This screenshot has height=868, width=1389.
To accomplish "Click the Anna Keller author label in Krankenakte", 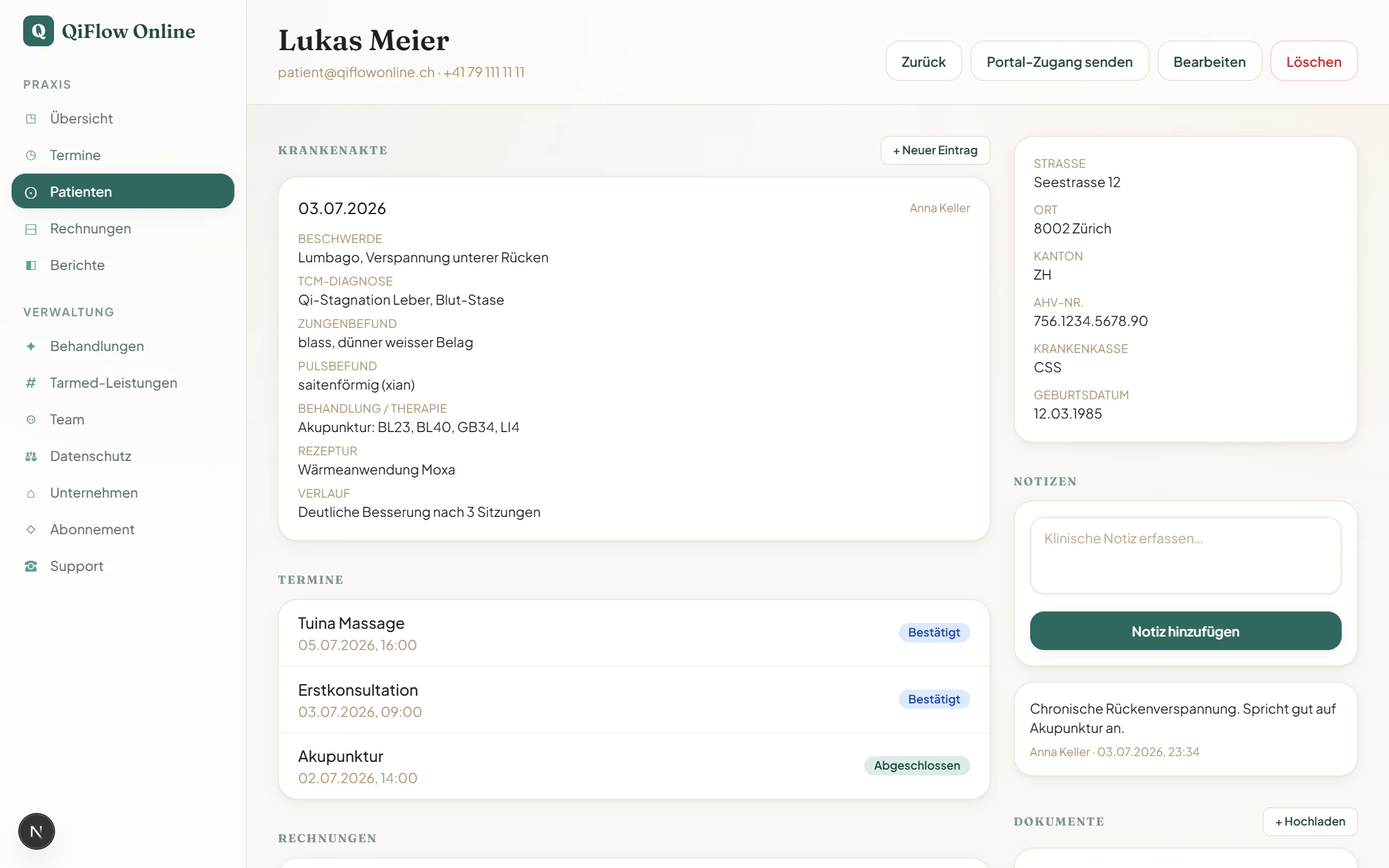I will coord(940,208).
